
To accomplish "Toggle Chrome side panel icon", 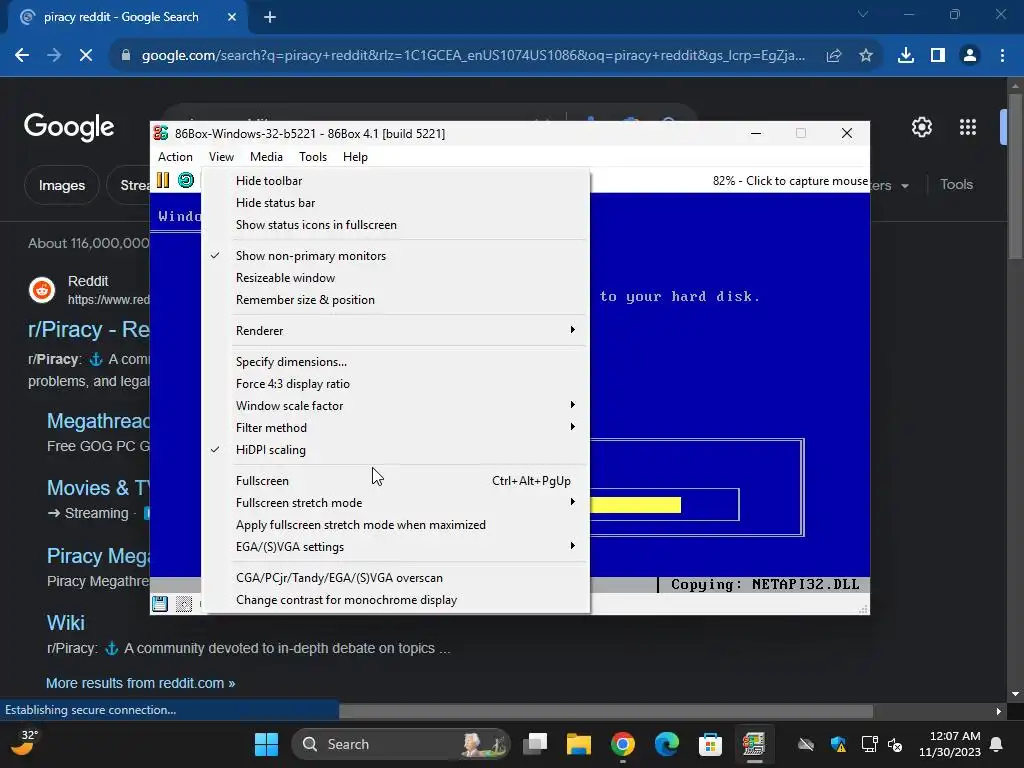I will (938, 56).
